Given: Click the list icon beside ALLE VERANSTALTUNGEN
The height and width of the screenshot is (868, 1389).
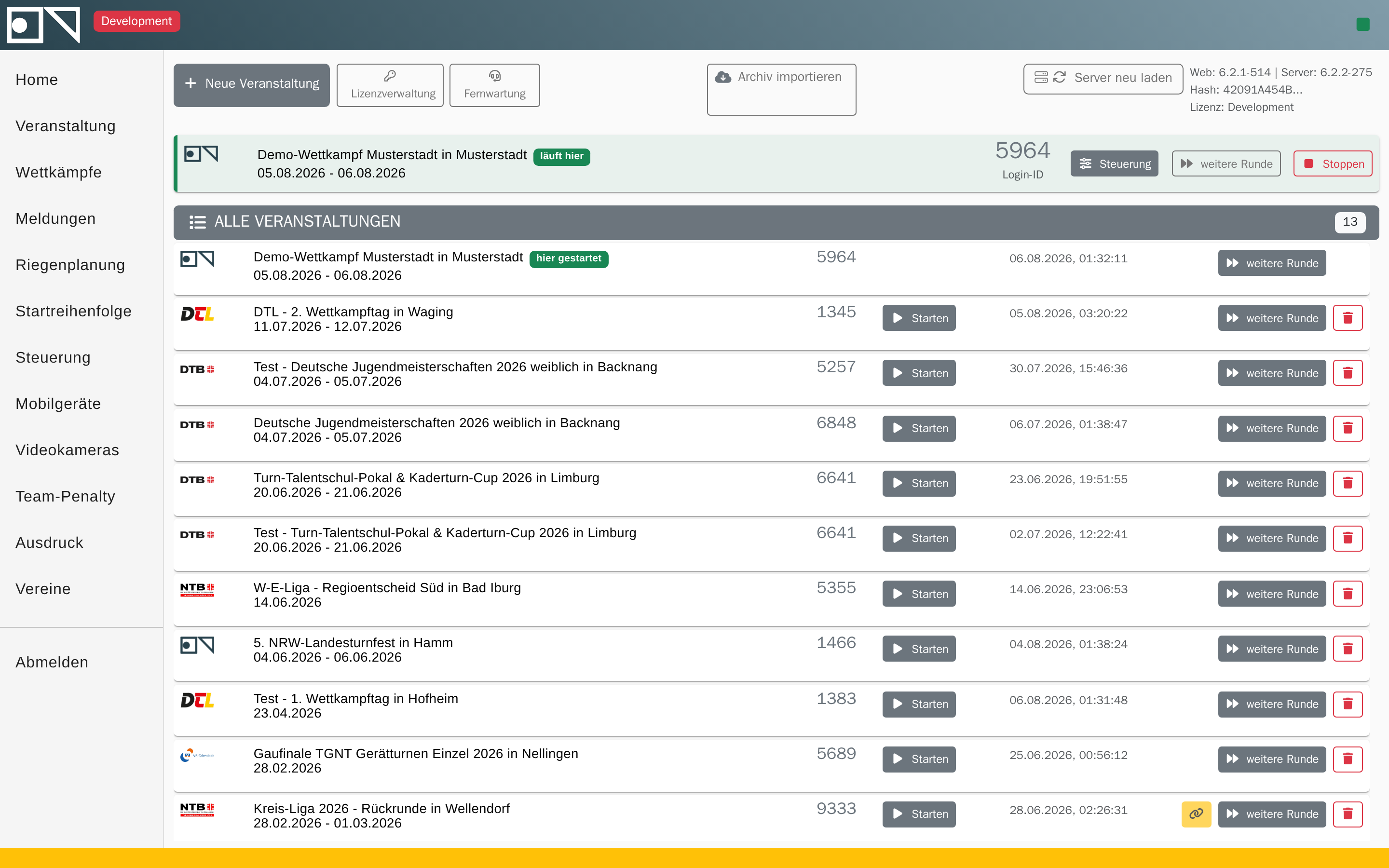Looking at the screenshot, I should coord(197,222).
